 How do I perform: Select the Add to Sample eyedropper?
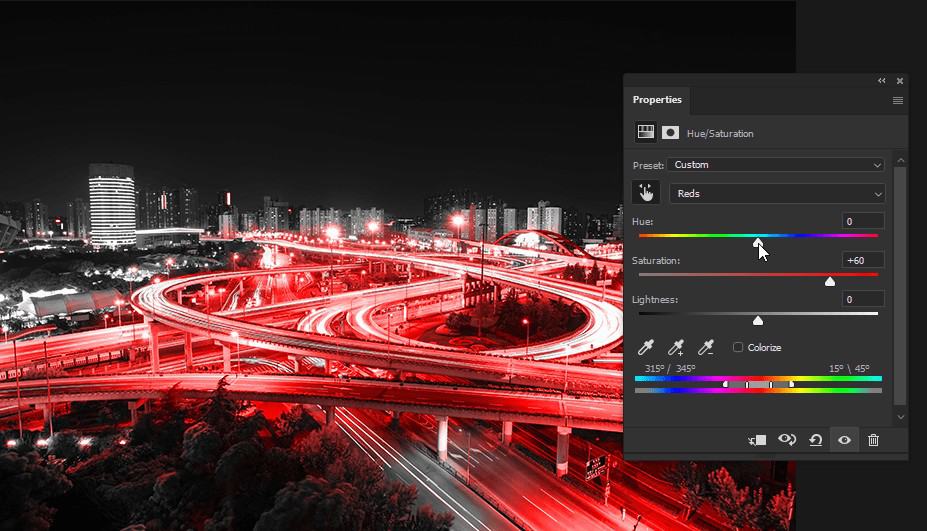tap(676, 347)
